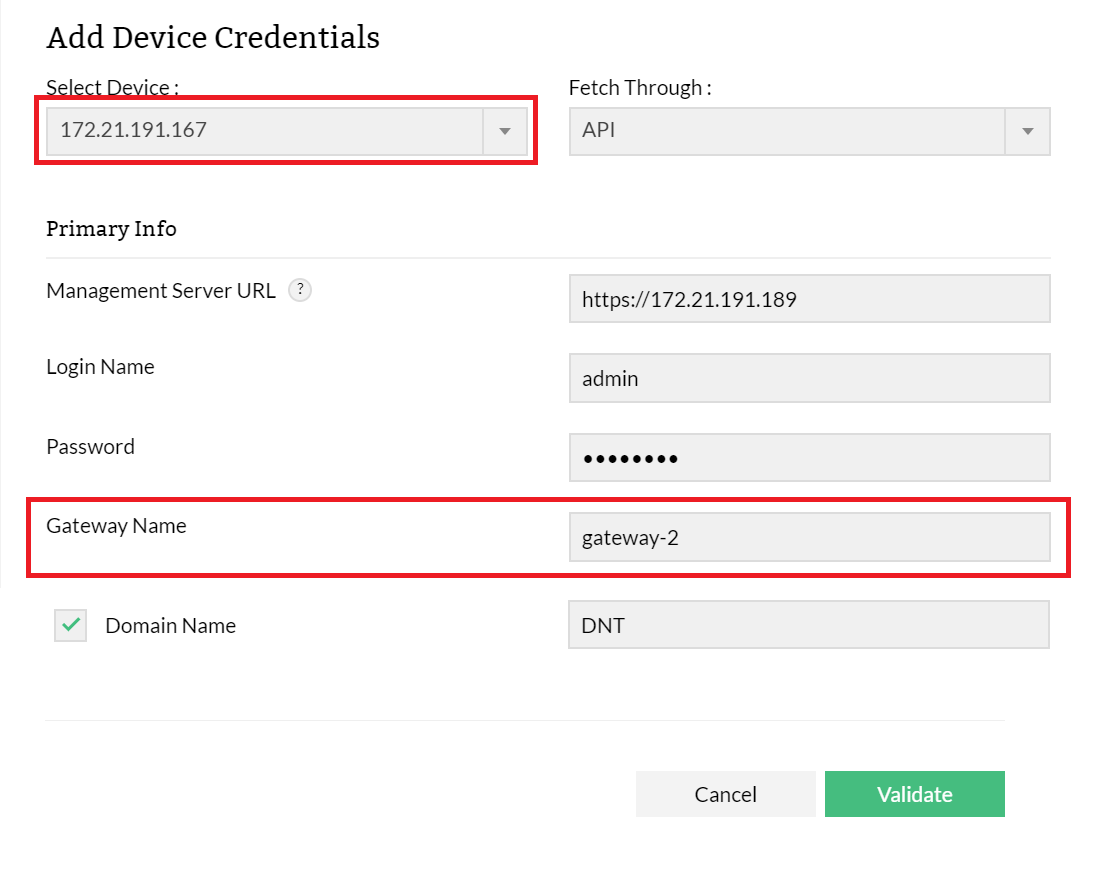
Task: Focus the Management Server URL input
Action: click(809, 299)
